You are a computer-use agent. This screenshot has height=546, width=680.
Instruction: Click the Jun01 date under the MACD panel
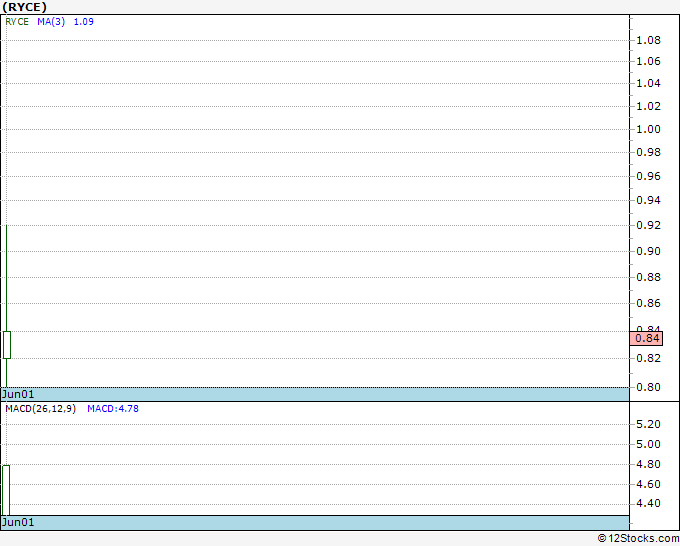click(x=18, y=522)
